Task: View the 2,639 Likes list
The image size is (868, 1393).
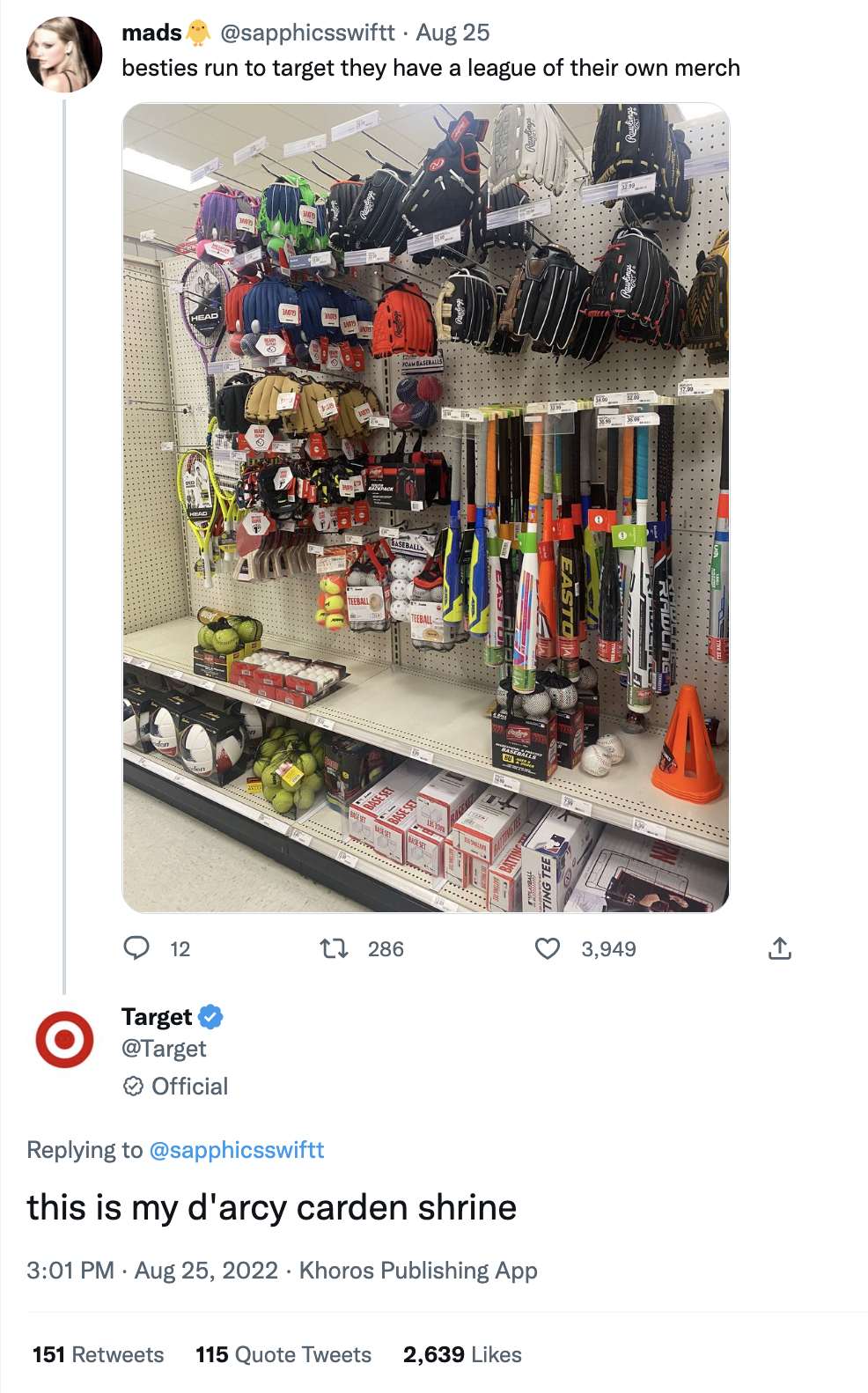Action: (462, 1354)
